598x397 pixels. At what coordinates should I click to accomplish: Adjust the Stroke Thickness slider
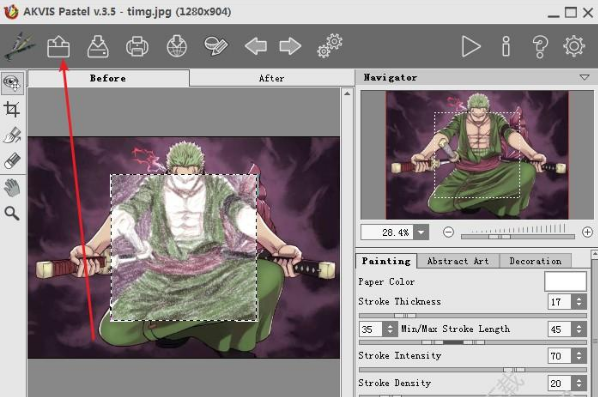tap(473, 315)
